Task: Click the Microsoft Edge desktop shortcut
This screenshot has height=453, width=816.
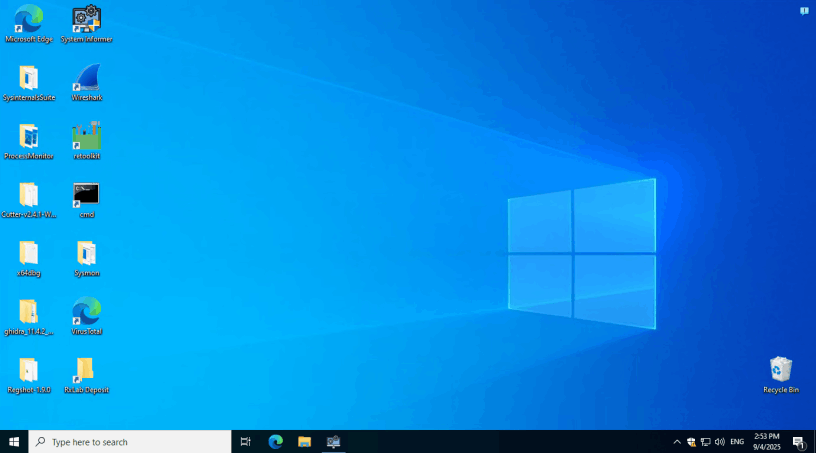Action: [x=29, y=20]
